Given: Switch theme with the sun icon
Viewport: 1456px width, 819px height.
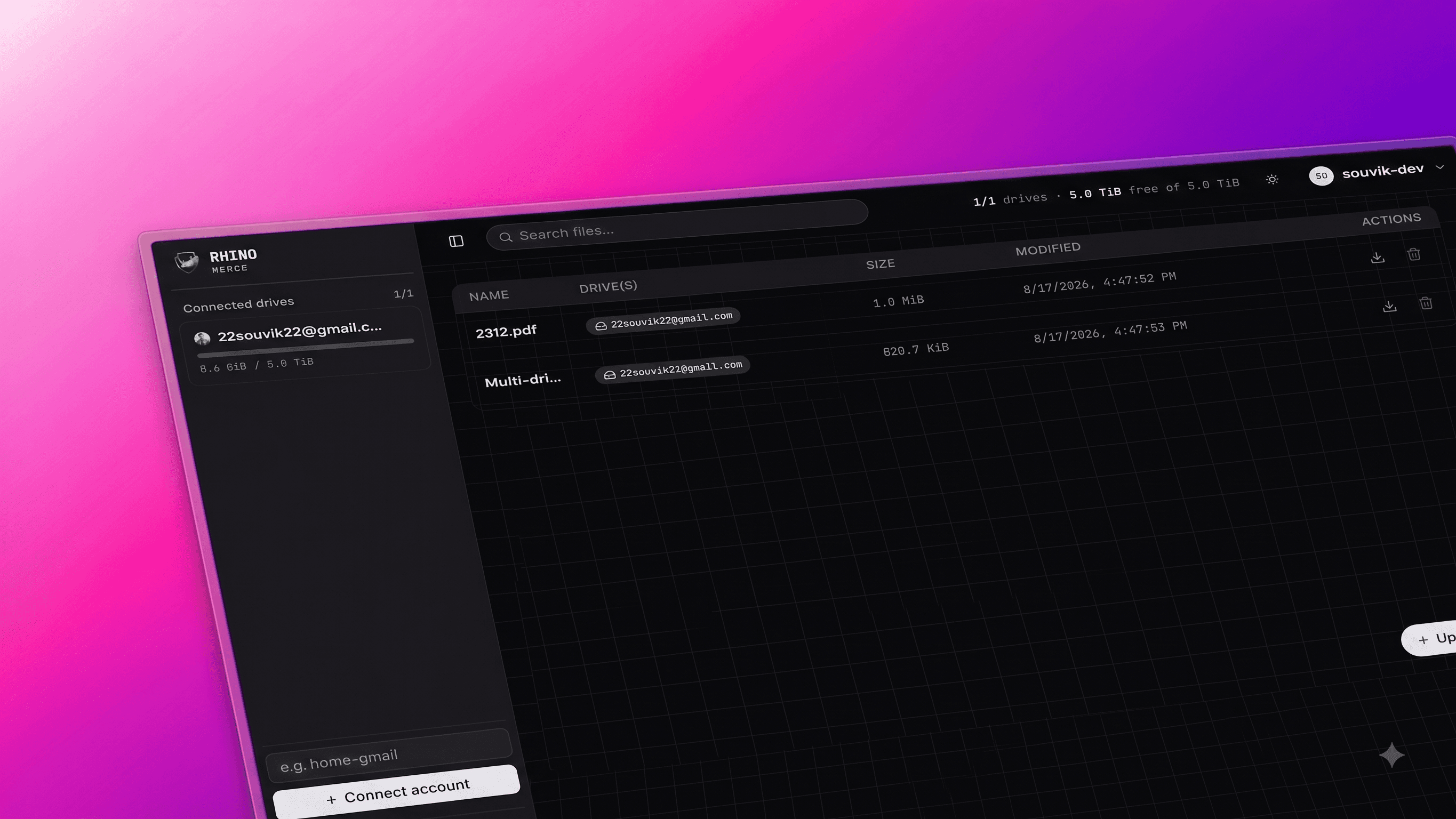Looking at the screenshot, I should [x=1272, y=180].
